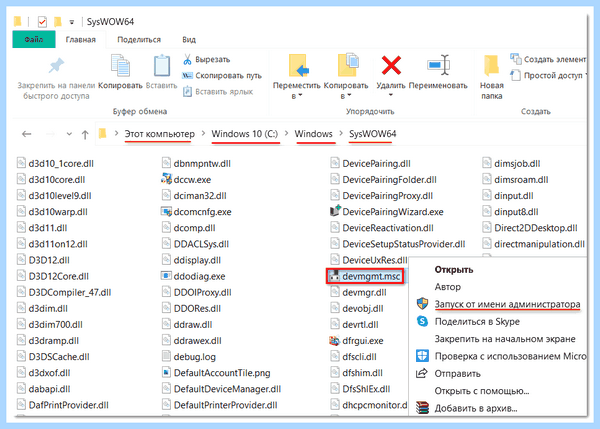Click the Skype icon in context menu
Viewport: 600px width, 429px height.
(x=422, y=321)
